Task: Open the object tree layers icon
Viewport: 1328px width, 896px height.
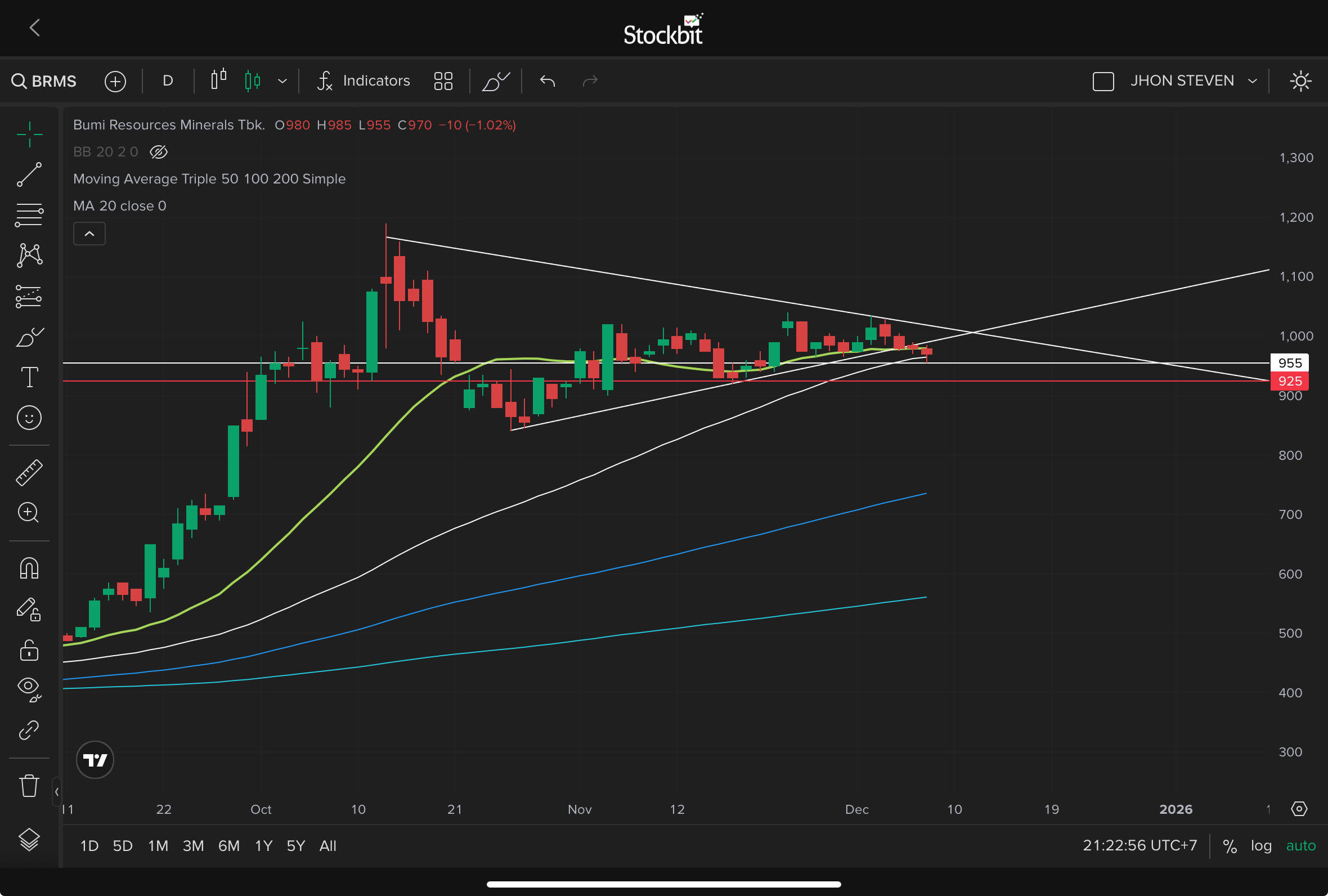Action: 29,839
